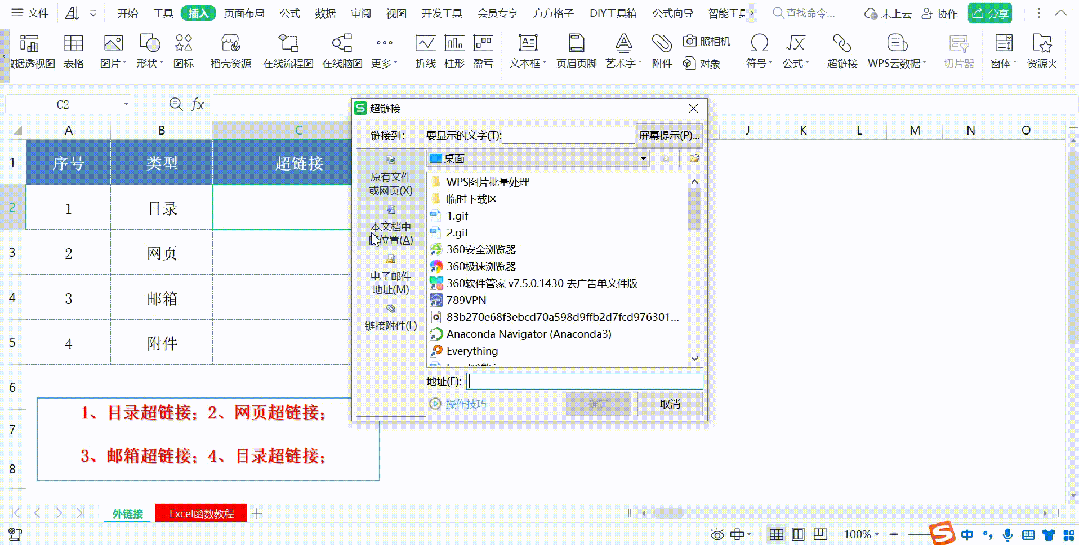Screen dimensions: 1079x545
Task: Select 本文档中的位置 link target
Action: coord(391,225)
